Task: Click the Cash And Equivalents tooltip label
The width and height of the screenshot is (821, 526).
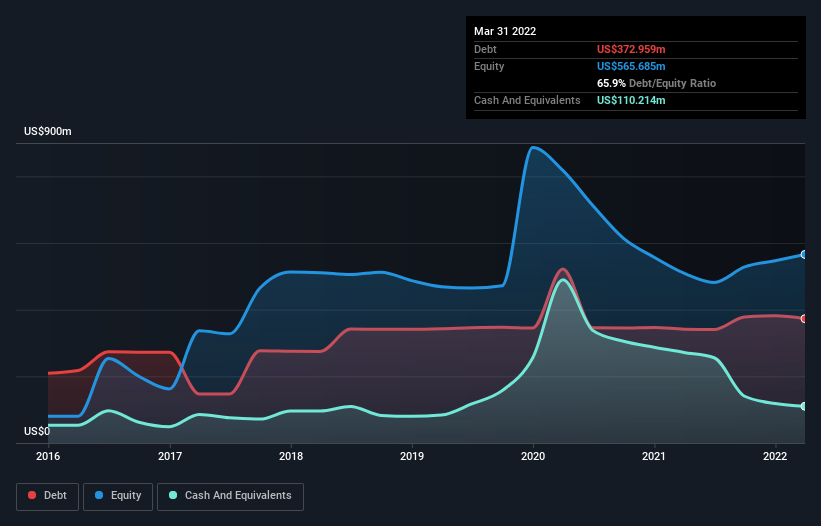Action: tap(527, 100)
